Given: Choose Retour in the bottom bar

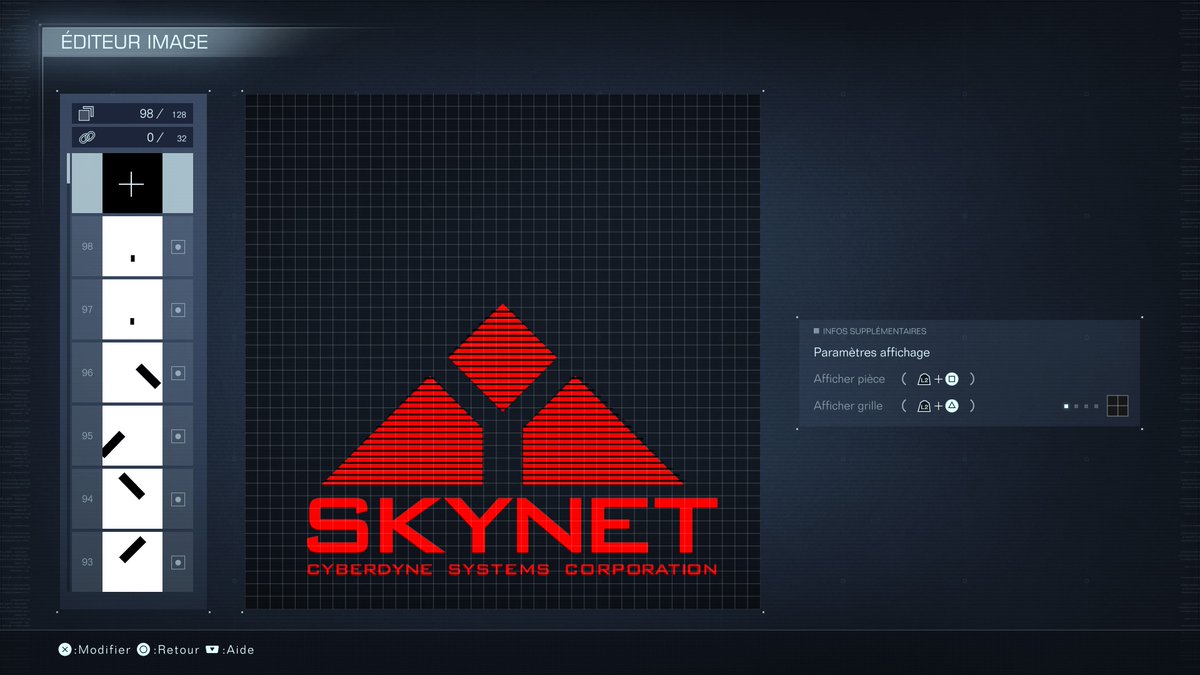Looking at the screenshot, I should tap(176, 650).
